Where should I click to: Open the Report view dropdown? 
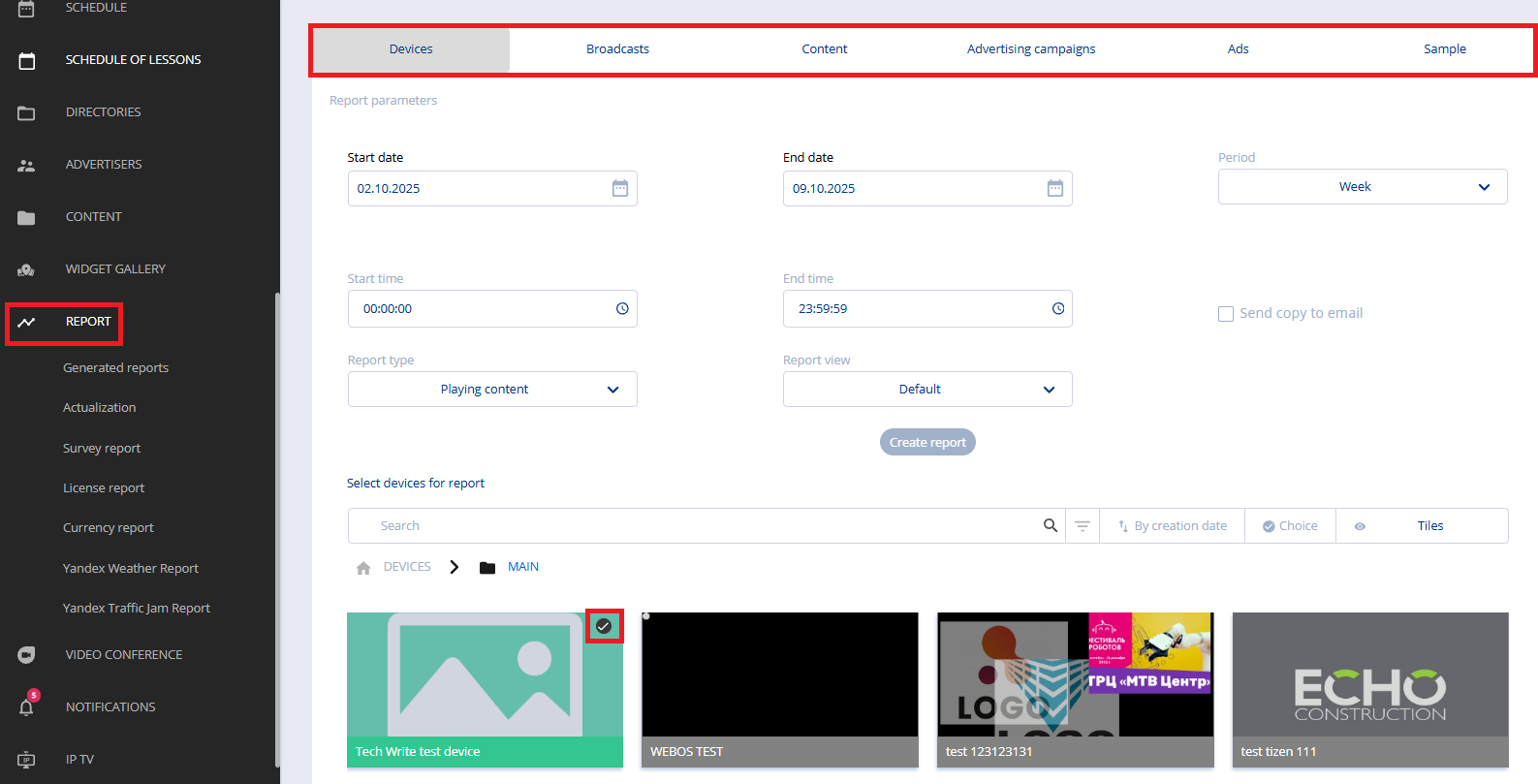pos(927,390)
